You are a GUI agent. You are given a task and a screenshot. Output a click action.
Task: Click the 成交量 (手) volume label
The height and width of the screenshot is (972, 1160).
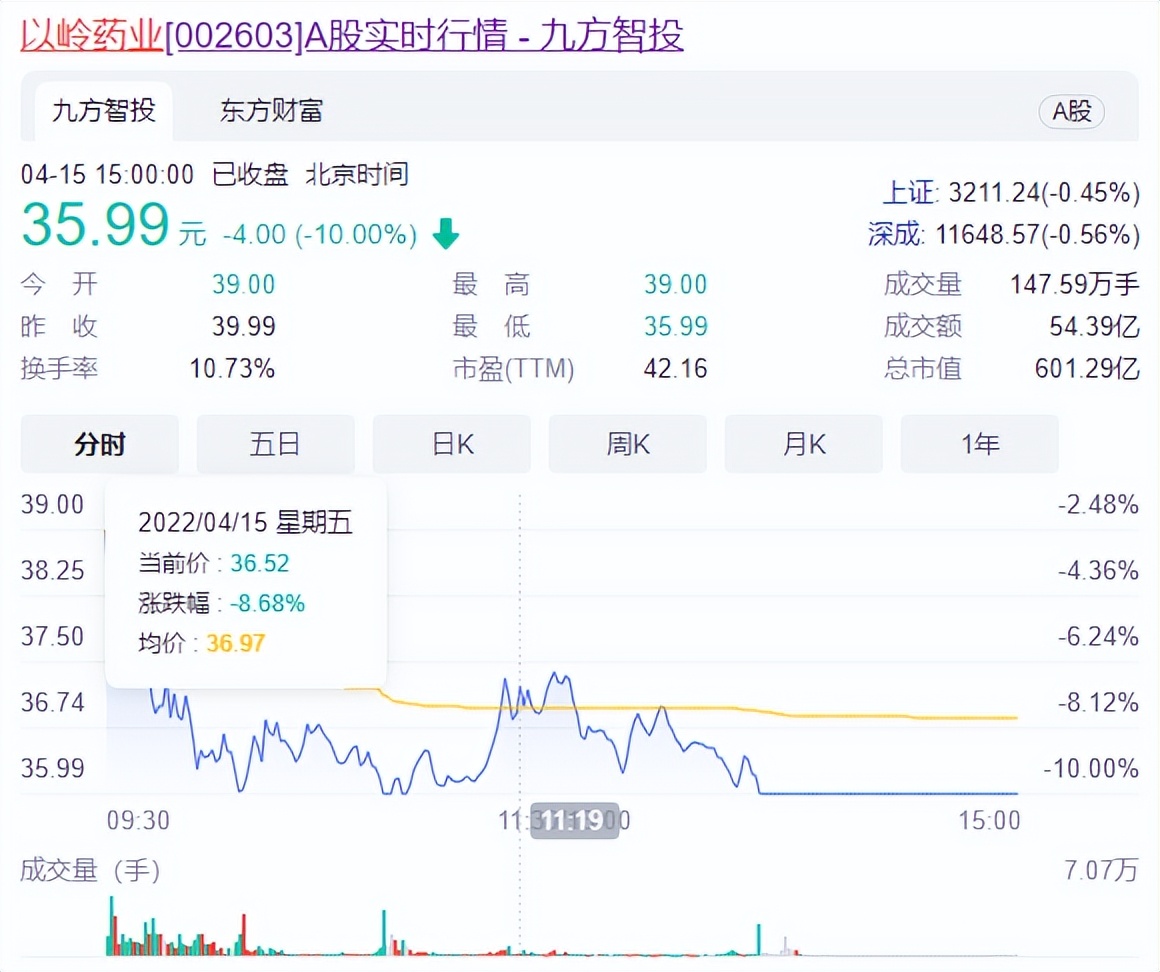pyautogui.click(x=90, y=870)
